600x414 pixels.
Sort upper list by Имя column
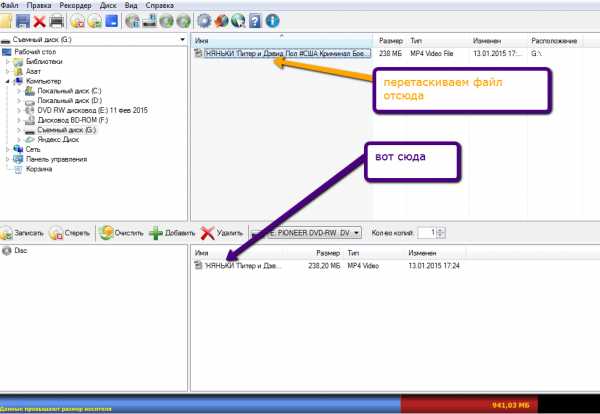click(x=281, y=41)
